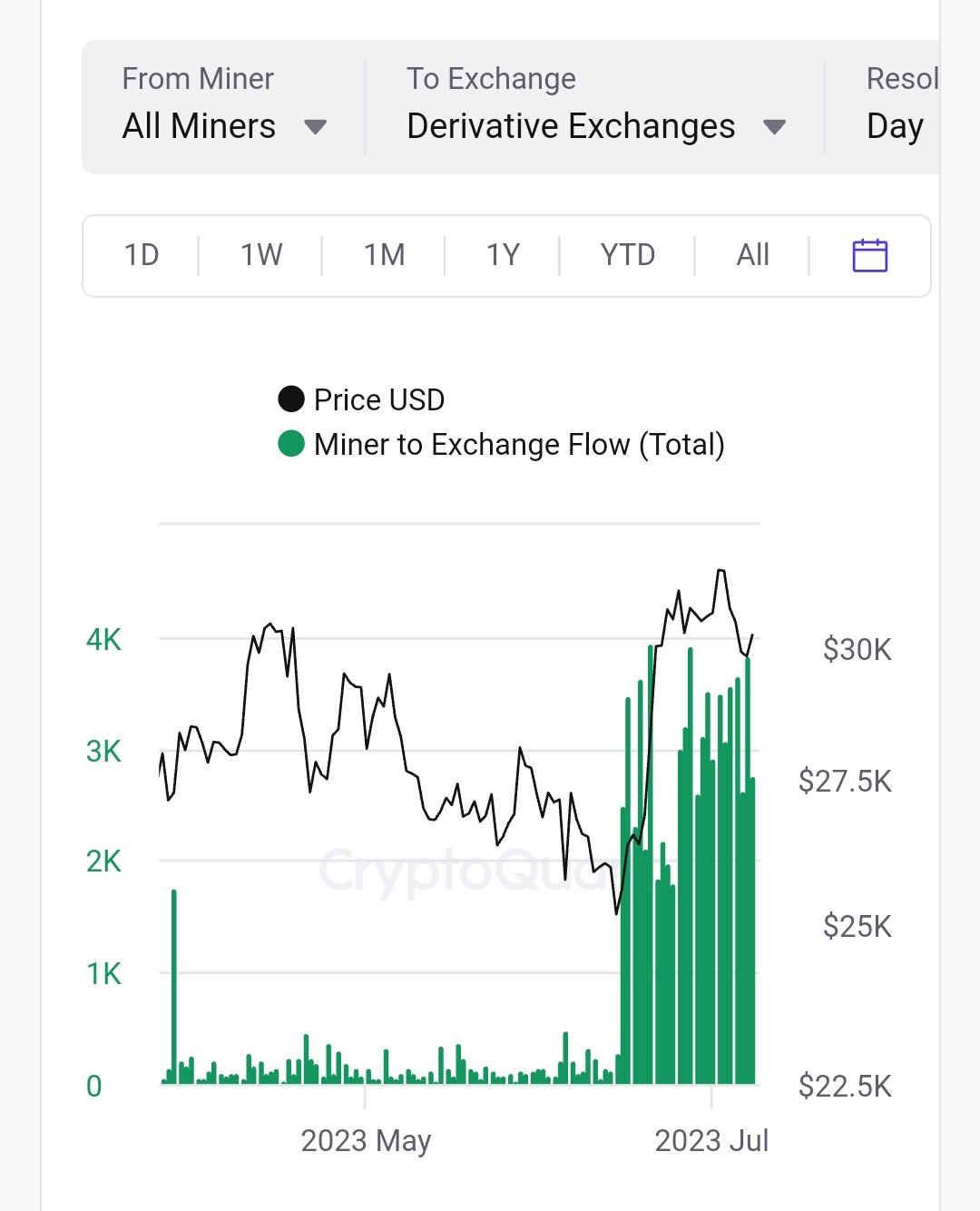Click the All Miners dropdown arrow

click(315, 127)
